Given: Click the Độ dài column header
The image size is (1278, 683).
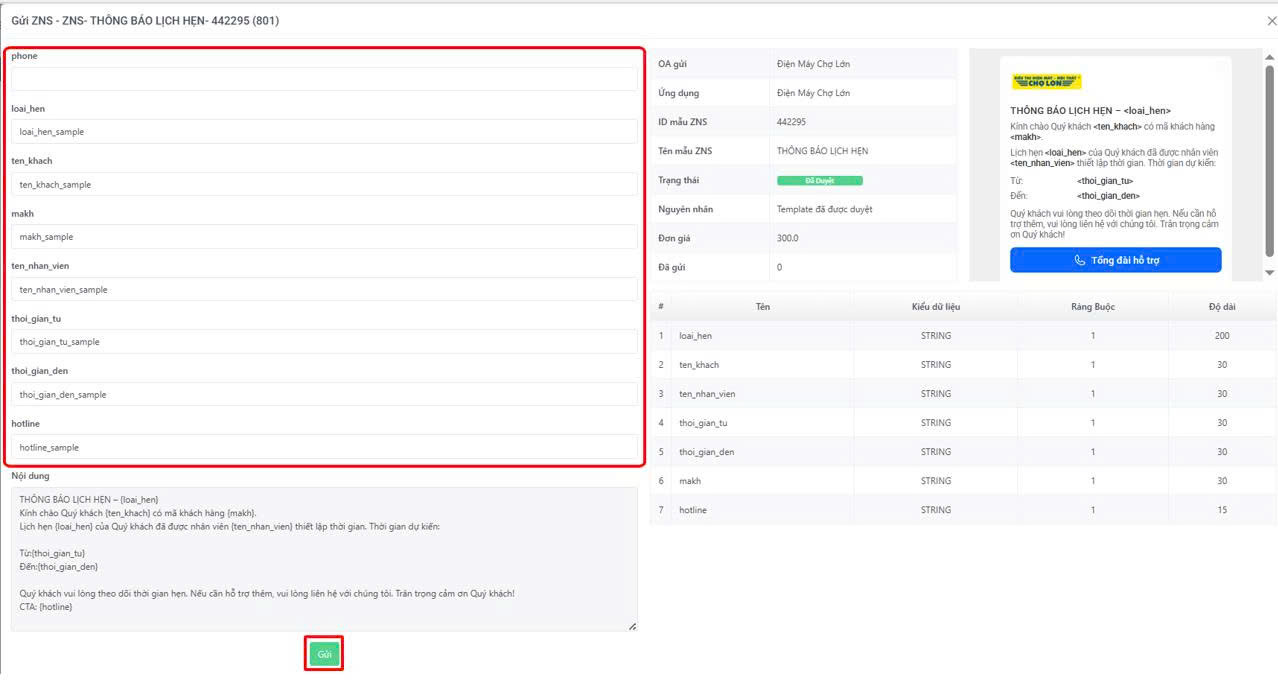Looking at the screenshot, I should pos(1222,306).
